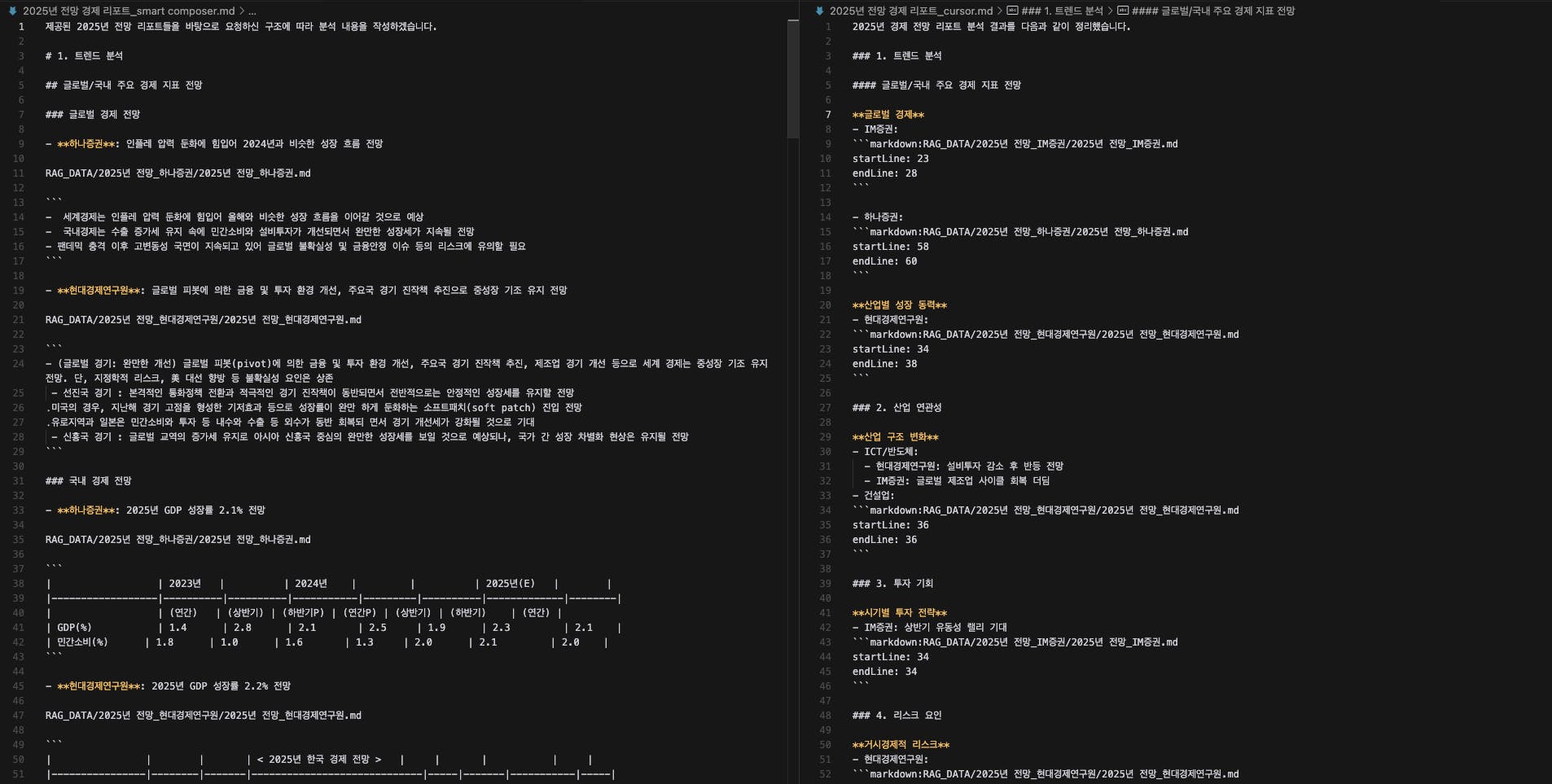Click the 'endLine: 60' line
The width and height of the screenshot is (1552, 784).
point(884,261)
